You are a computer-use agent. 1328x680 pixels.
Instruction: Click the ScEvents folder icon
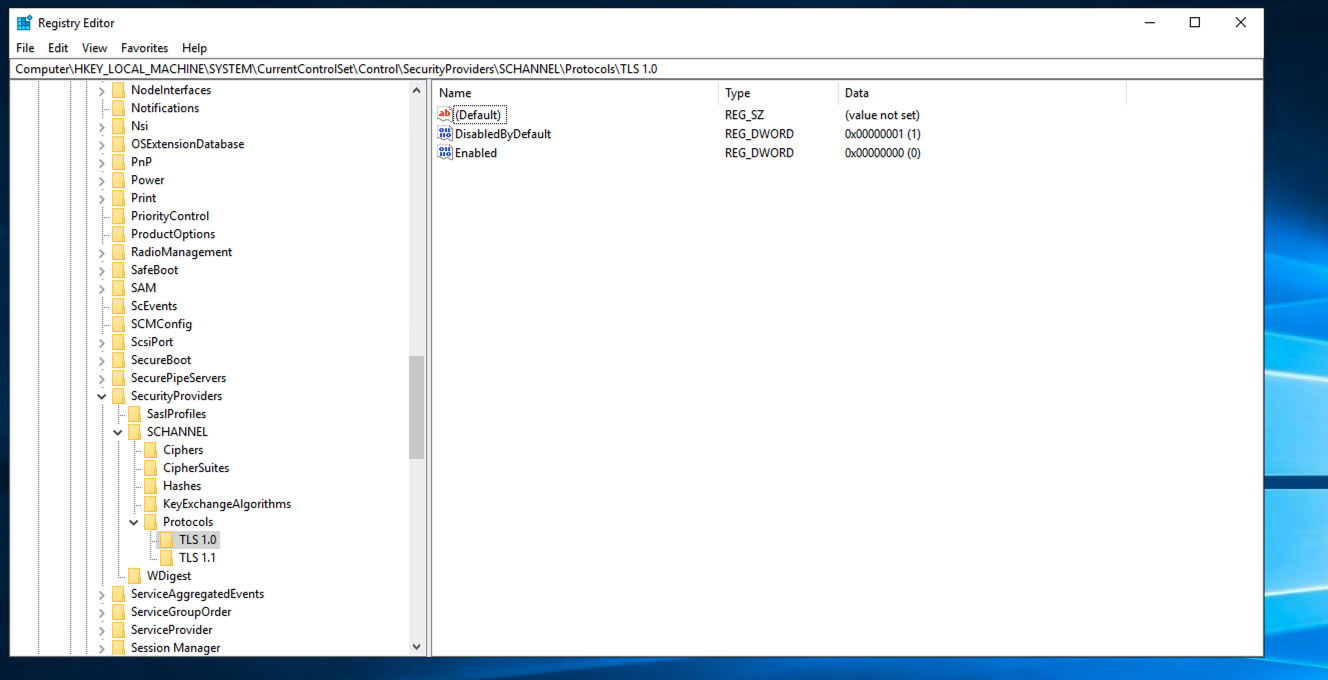point(118,306)
